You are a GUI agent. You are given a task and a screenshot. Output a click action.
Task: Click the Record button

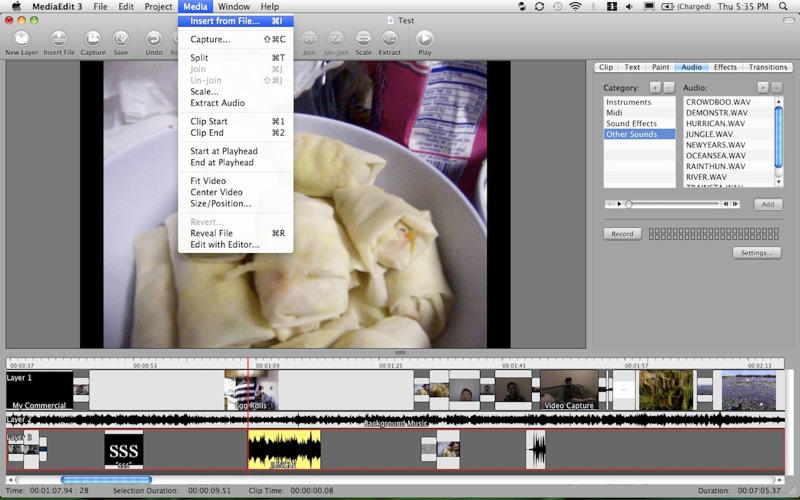(x=622, y=234)
